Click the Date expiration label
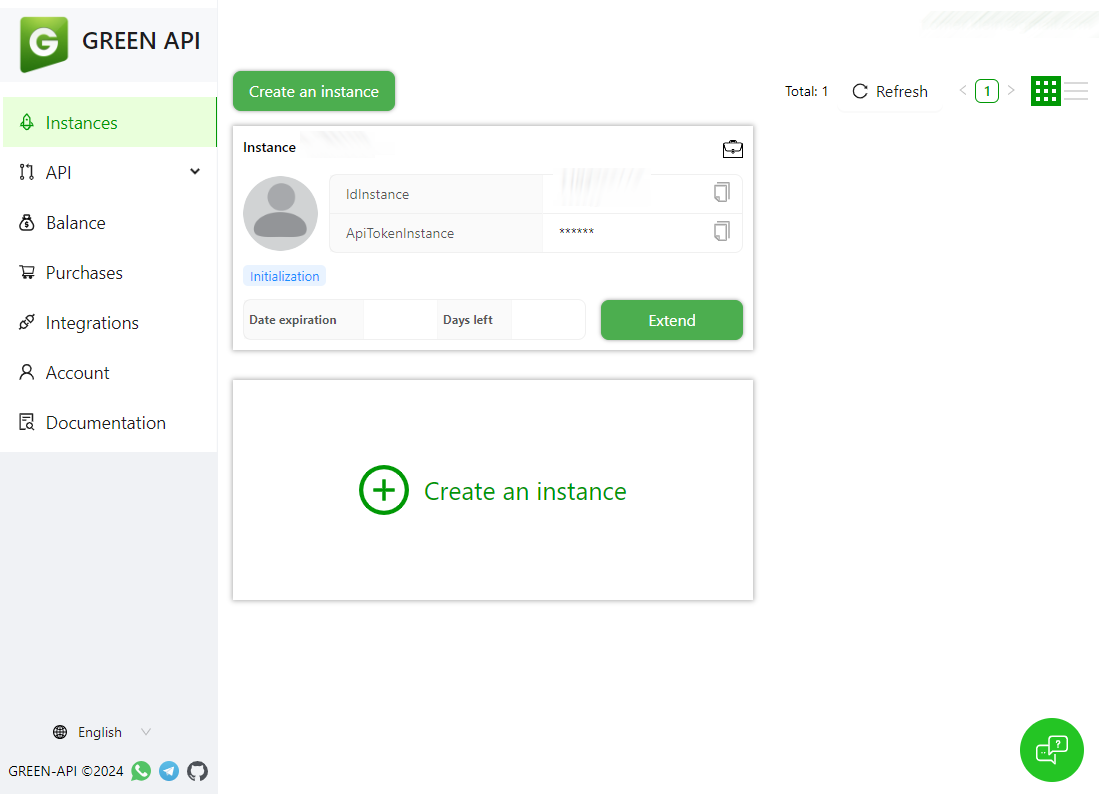The image size is (1099, 794). [293, 320]
